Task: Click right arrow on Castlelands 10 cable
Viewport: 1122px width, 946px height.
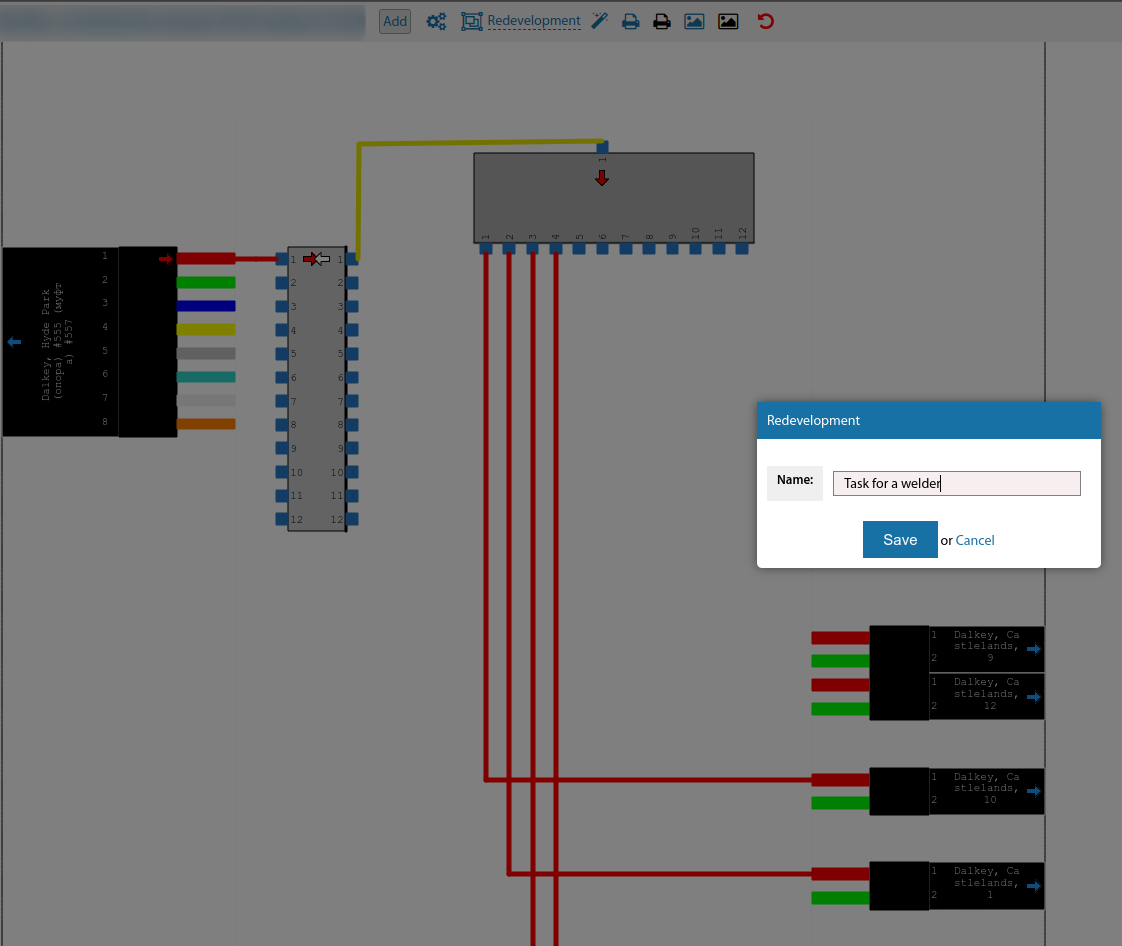Action: point(1033,791)
